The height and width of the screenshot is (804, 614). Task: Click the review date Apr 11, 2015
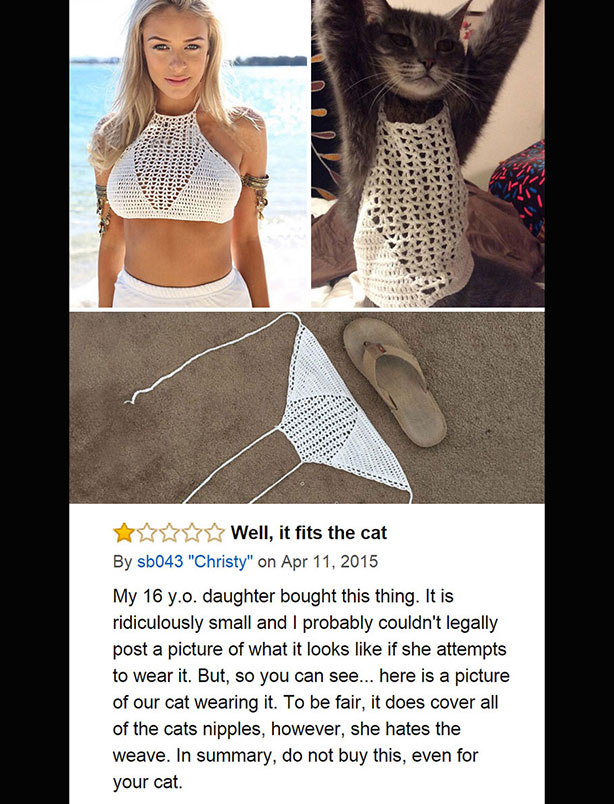tap(329, 561)
